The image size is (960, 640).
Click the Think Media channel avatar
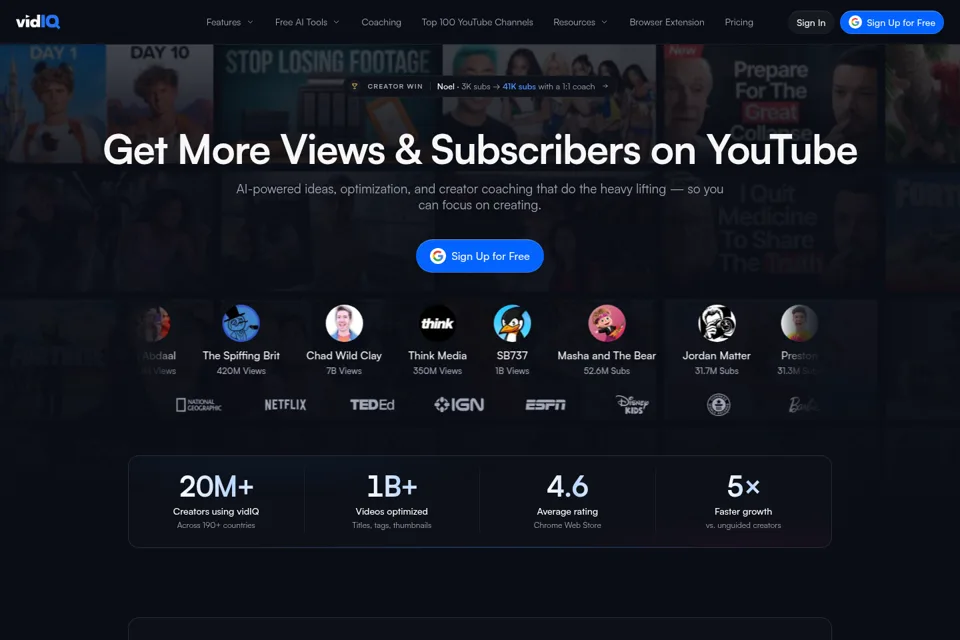pyautogui.click(x=437, y=323)
